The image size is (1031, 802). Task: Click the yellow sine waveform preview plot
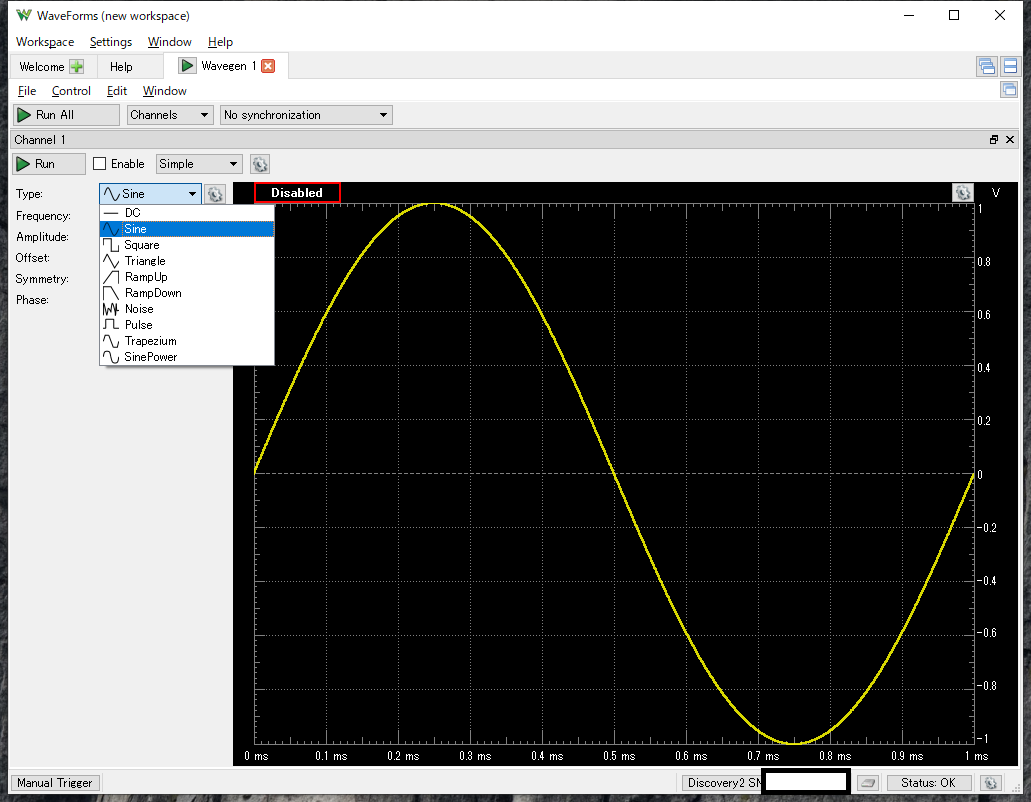[x=613, y=473]
